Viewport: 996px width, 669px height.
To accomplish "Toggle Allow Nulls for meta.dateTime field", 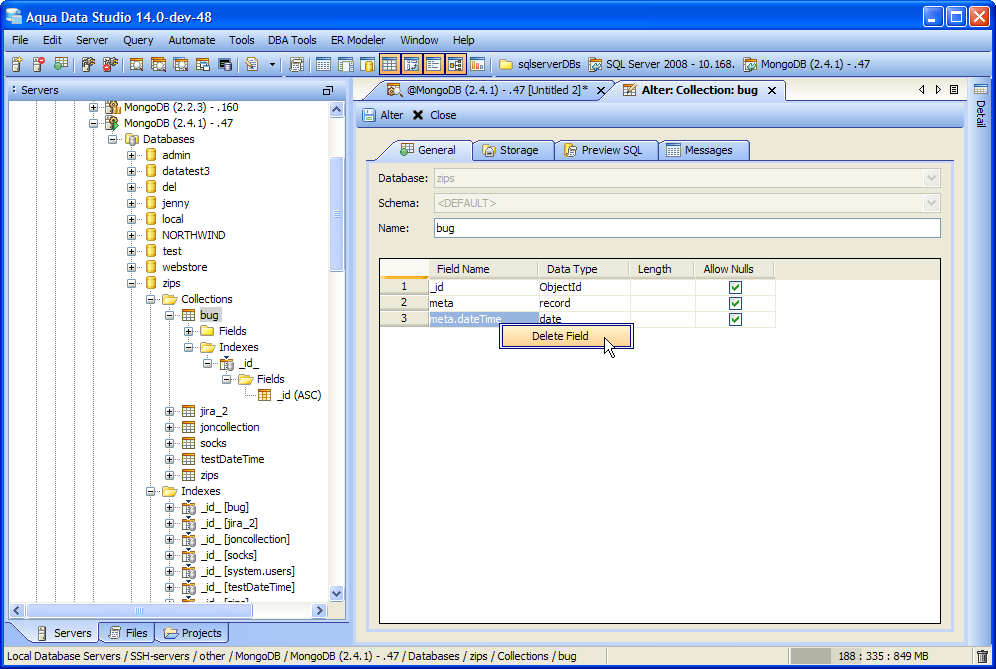I will [735, 319].
